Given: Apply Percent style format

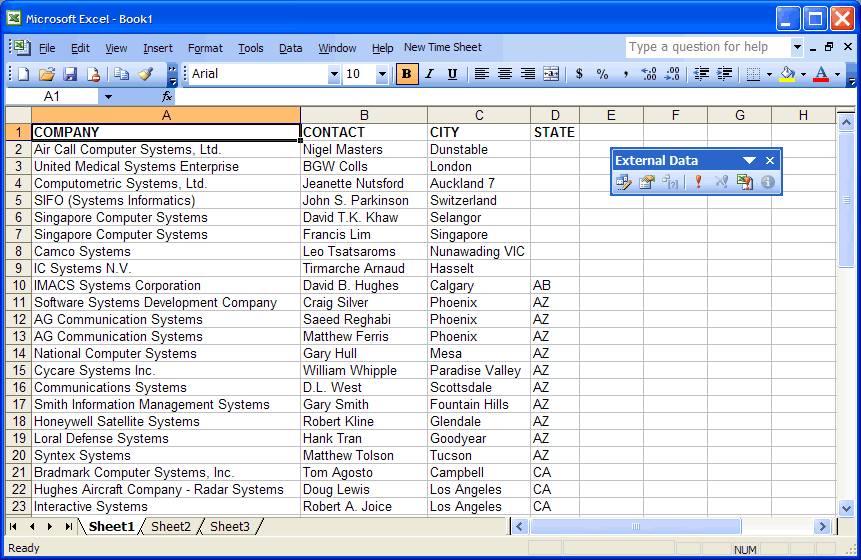Looking at the screenshot, I should [602, 74].
